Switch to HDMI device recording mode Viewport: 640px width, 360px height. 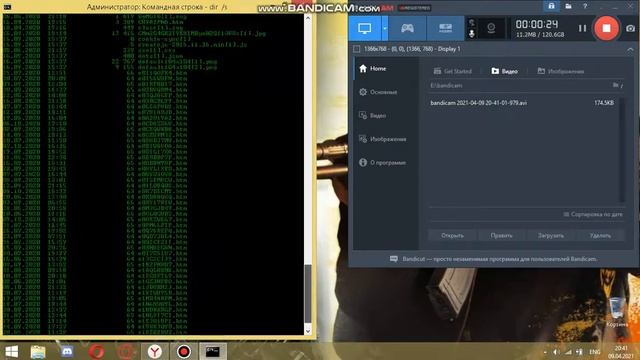click(x=445, y=28)
